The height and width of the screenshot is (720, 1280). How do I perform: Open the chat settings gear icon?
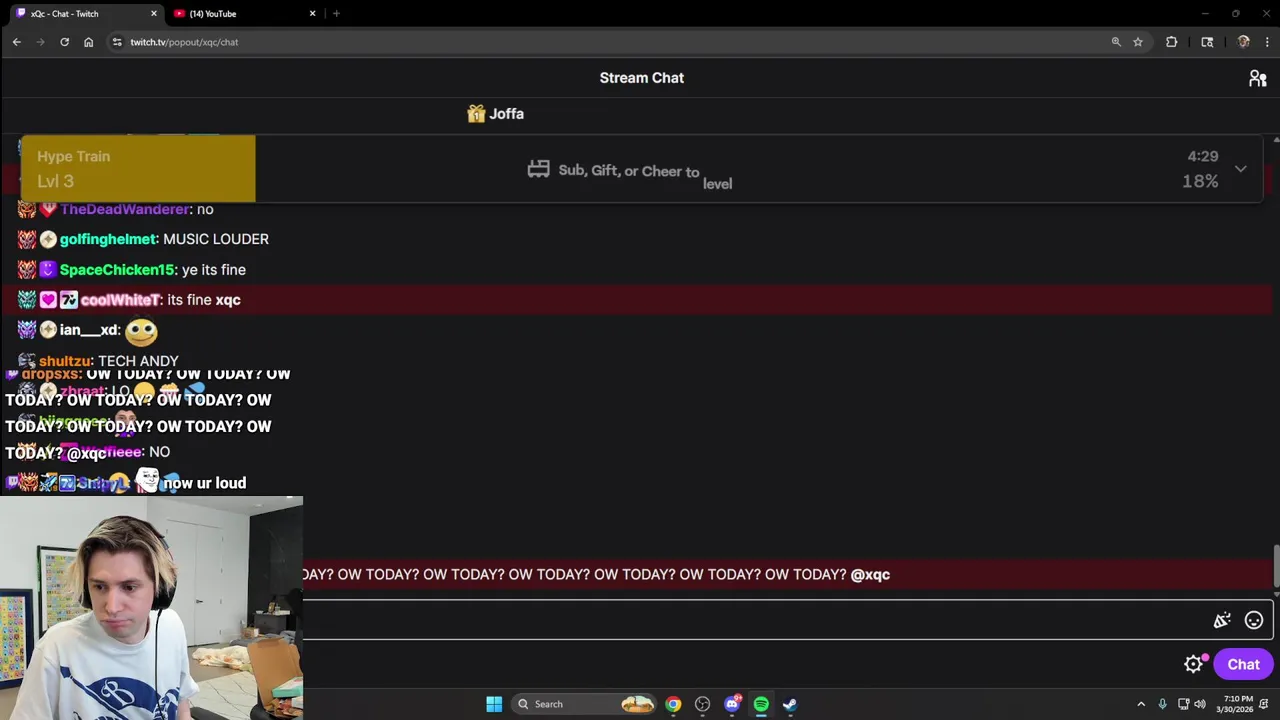1193,664
